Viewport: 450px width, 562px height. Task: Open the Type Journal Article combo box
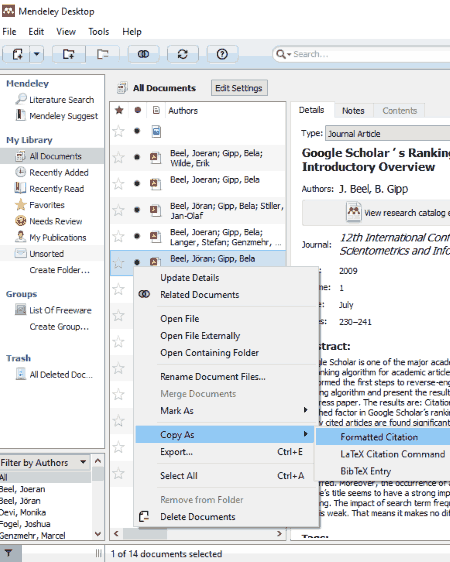pos(388,133)
